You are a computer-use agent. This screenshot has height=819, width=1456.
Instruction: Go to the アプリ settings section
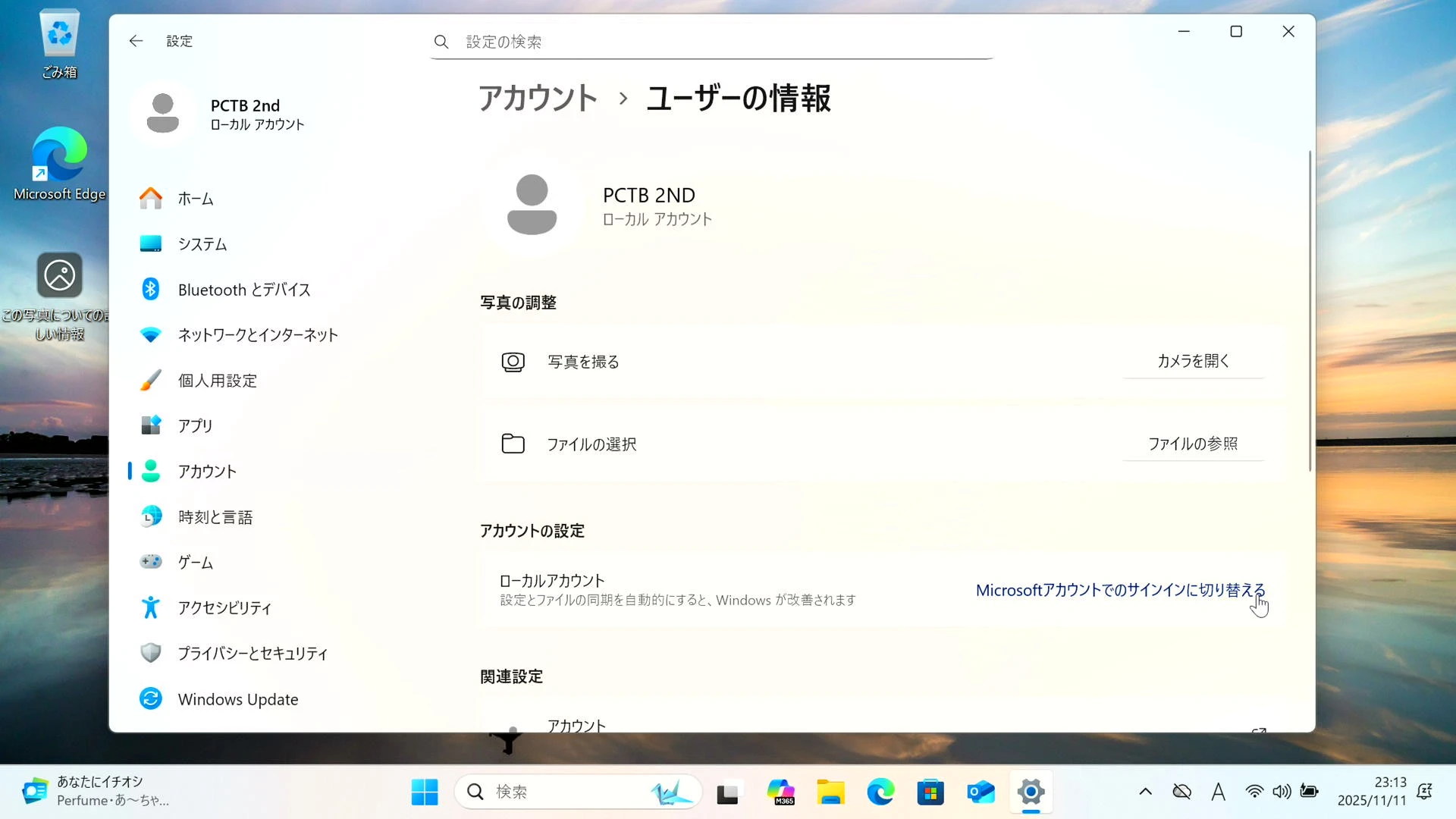tap(195, 426)
